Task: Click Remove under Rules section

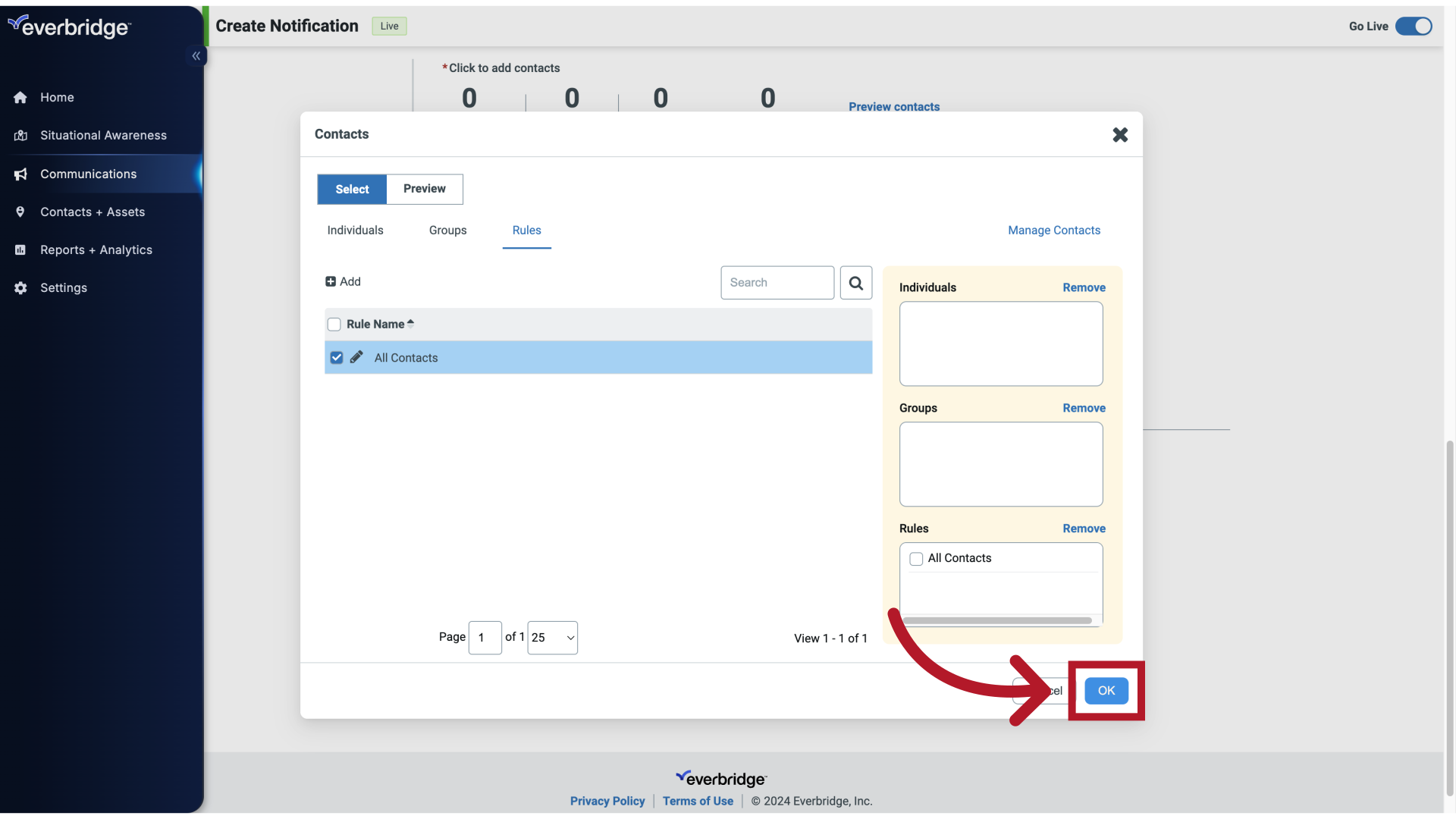Action: pos(1083,529)
